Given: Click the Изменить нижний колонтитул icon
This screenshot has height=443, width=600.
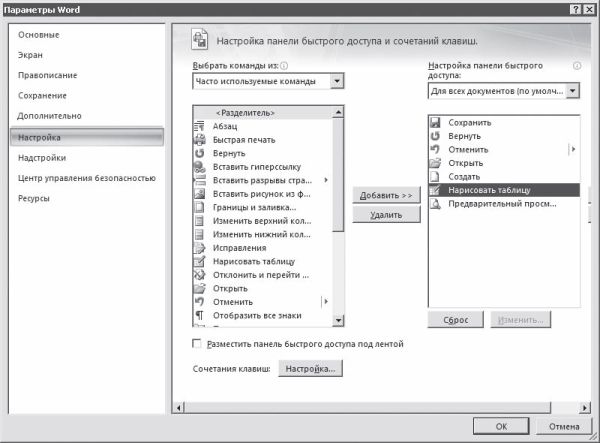Looking at the screenshot, I should pyautogui.click(x=199, y=234).
